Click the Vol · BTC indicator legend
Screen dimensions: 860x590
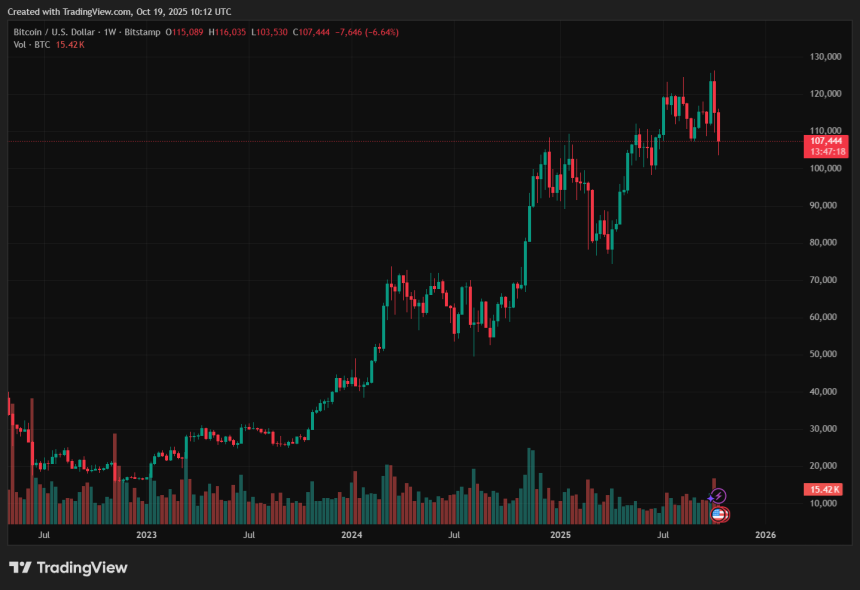pyautogui.click(x=32, y=46)
